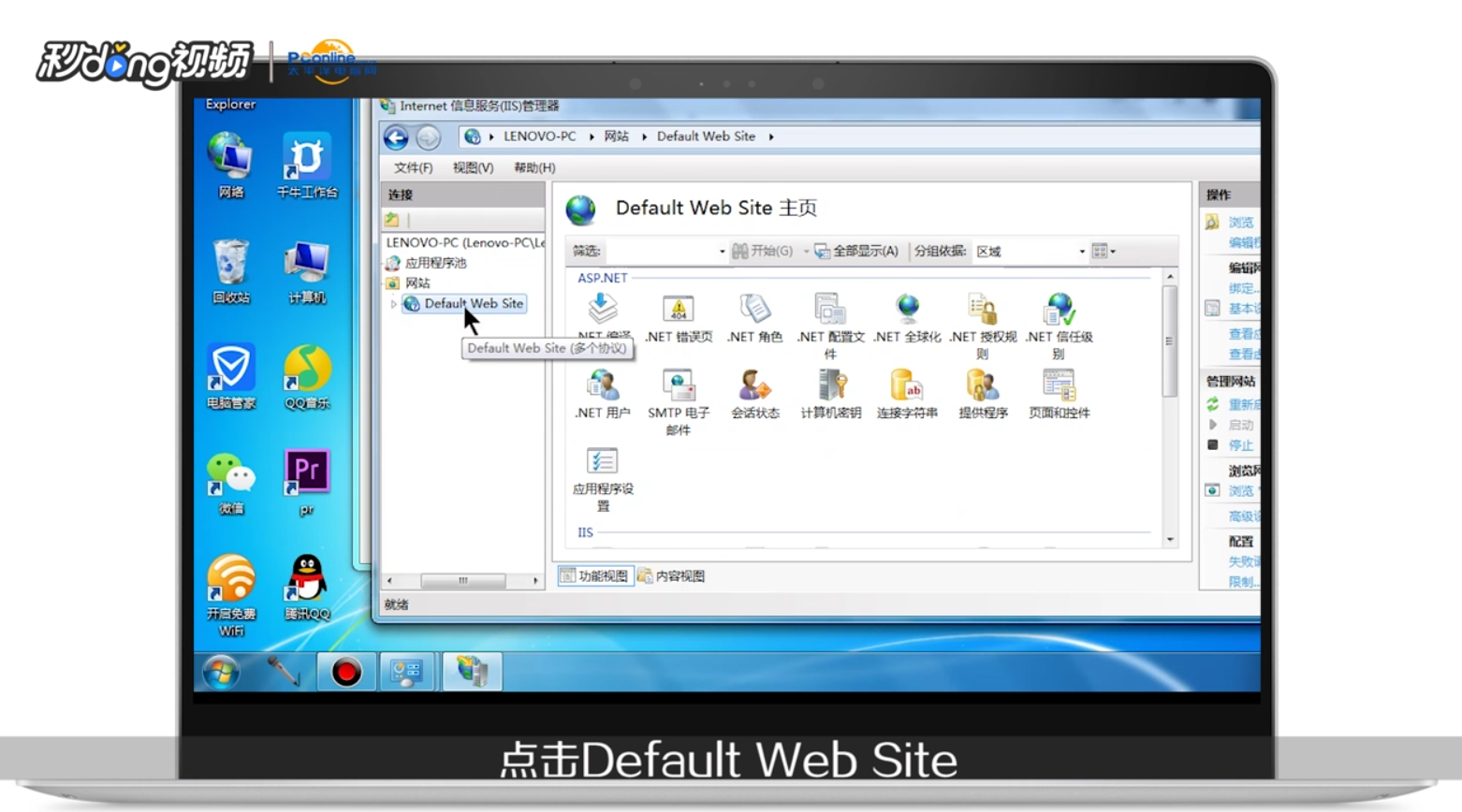Viewport: 1462px width, 812px height.
Task: Click the 全部显示(A) button
Action: (x=856, y=252)
